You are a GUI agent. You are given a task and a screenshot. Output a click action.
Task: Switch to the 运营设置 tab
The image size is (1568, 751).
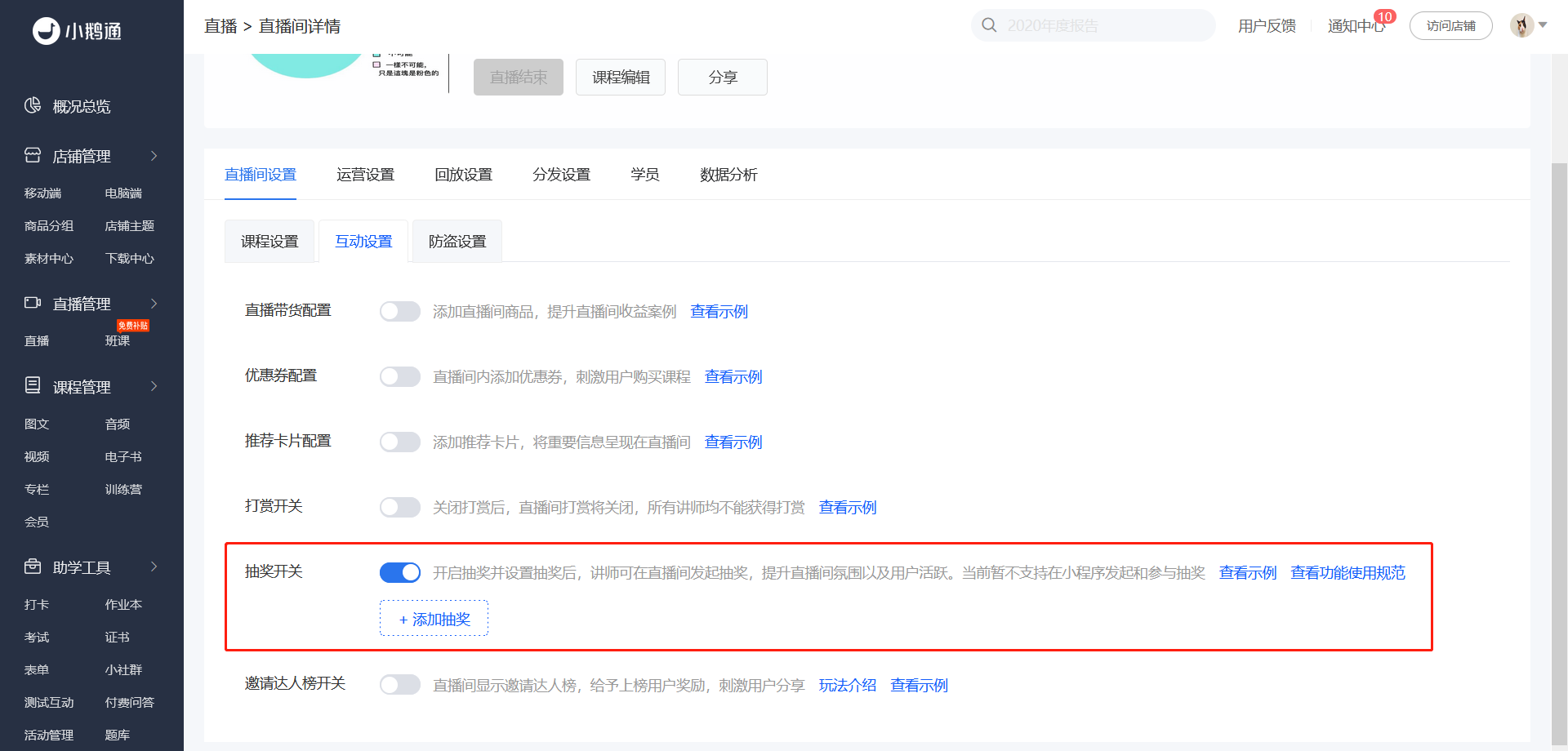(365, 175)
